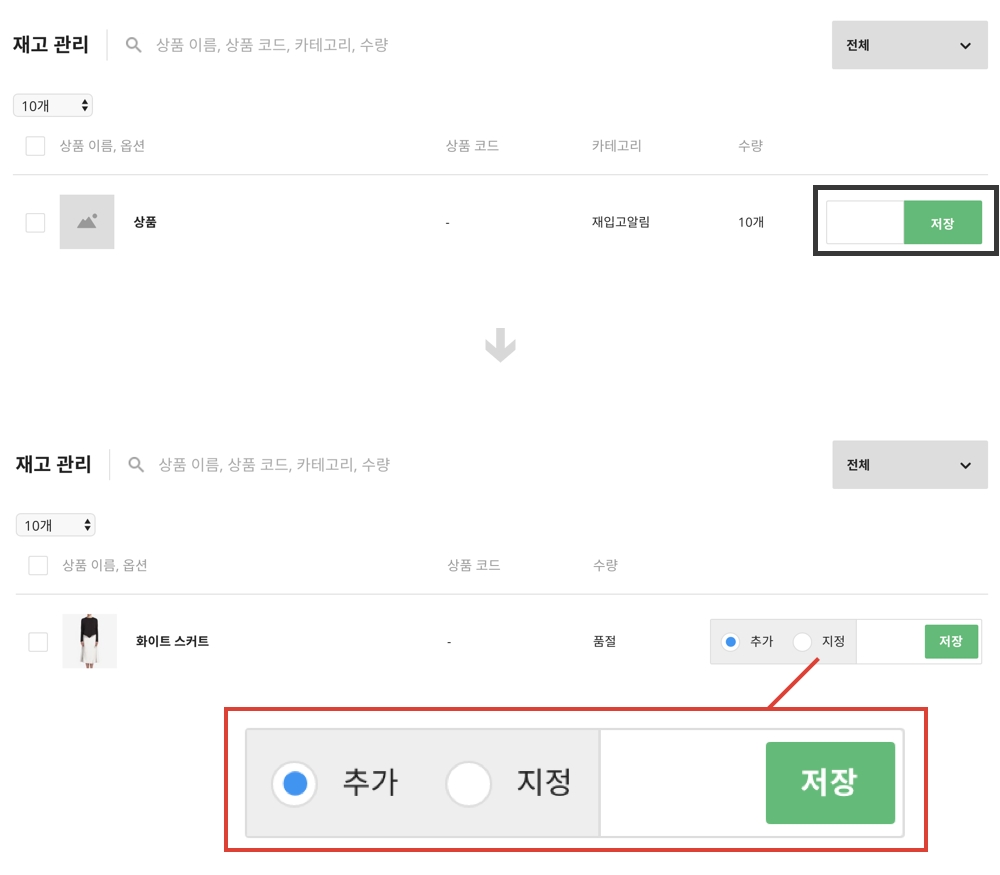This screenshot has height=875, width=1000.
Task: Select the small 추가 radio button
Action: pyautogui.click(x=731, y=642)
